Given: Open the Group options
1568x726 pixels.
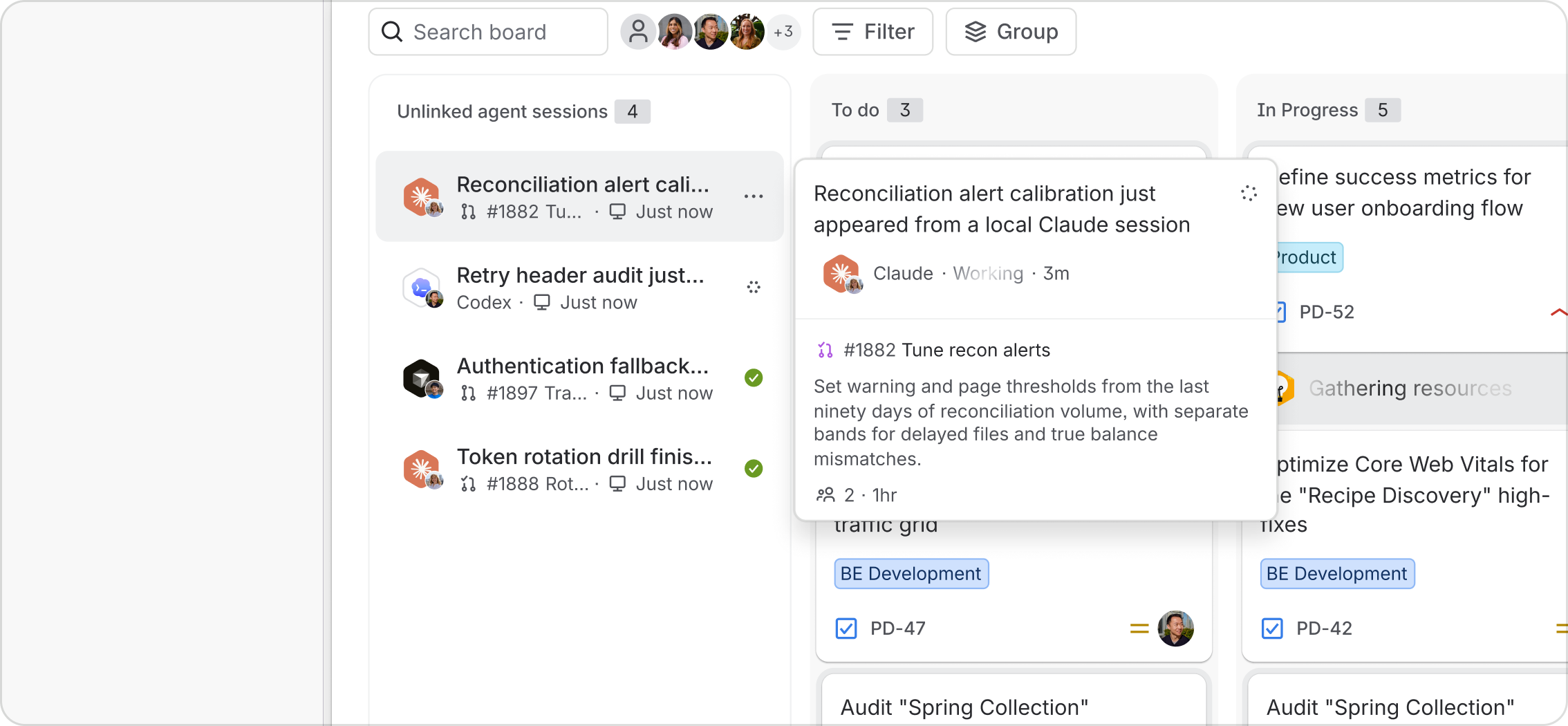Looking at the screenshot, I should tap(1011, 32).
